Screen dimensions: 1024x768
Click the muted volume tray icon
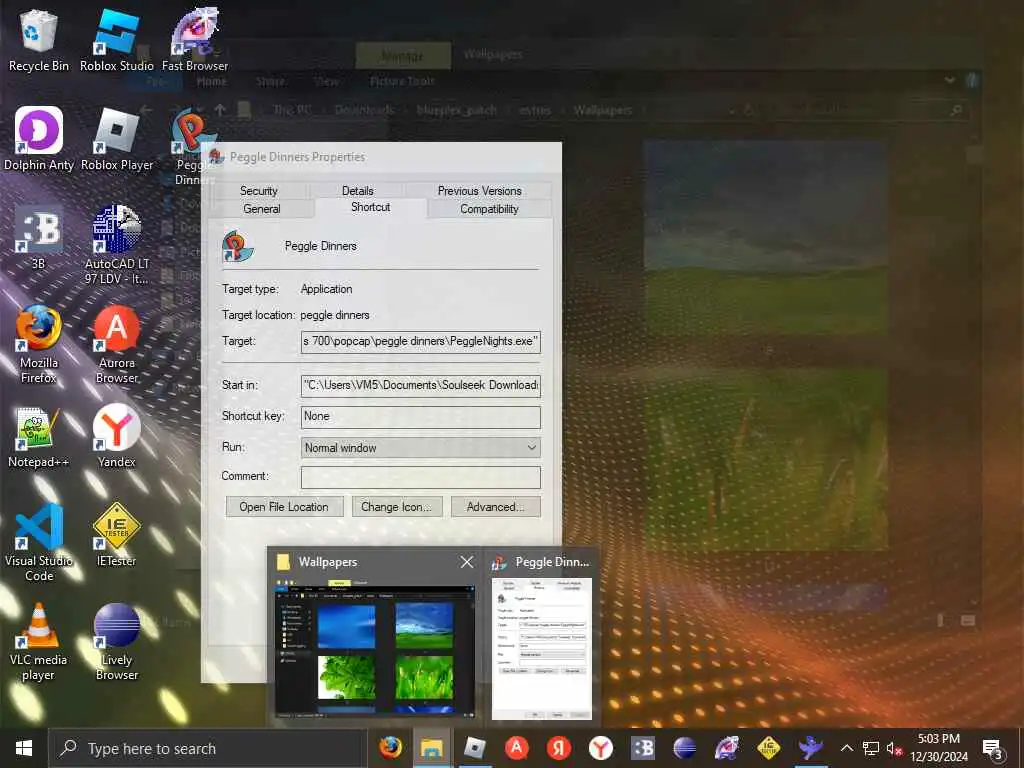[x=893, y=748]
